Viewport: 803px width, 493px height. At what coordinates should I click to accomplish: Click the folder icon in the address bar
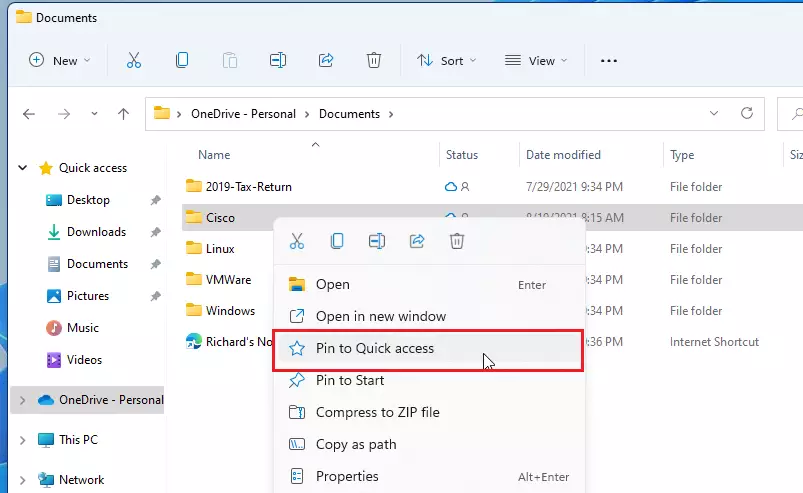pos(162,113)
